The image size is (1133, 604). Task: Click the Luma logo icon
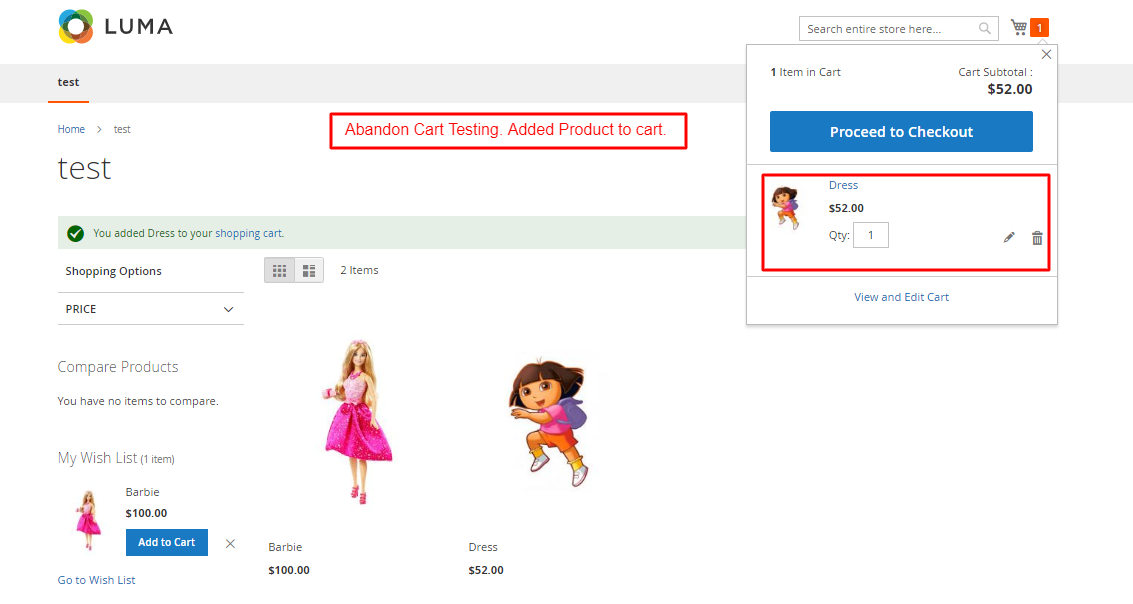click(76, 27)
